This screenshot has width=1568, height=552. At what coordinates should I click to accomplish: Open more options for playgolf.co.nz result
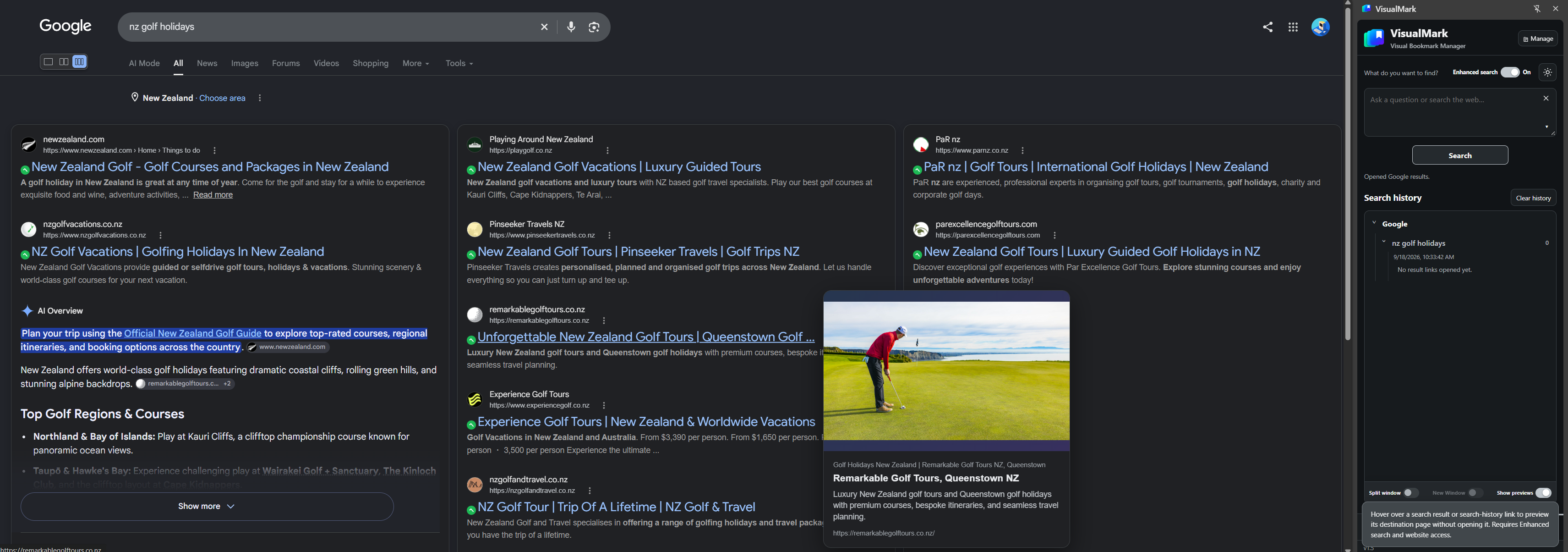pos(607,150)
